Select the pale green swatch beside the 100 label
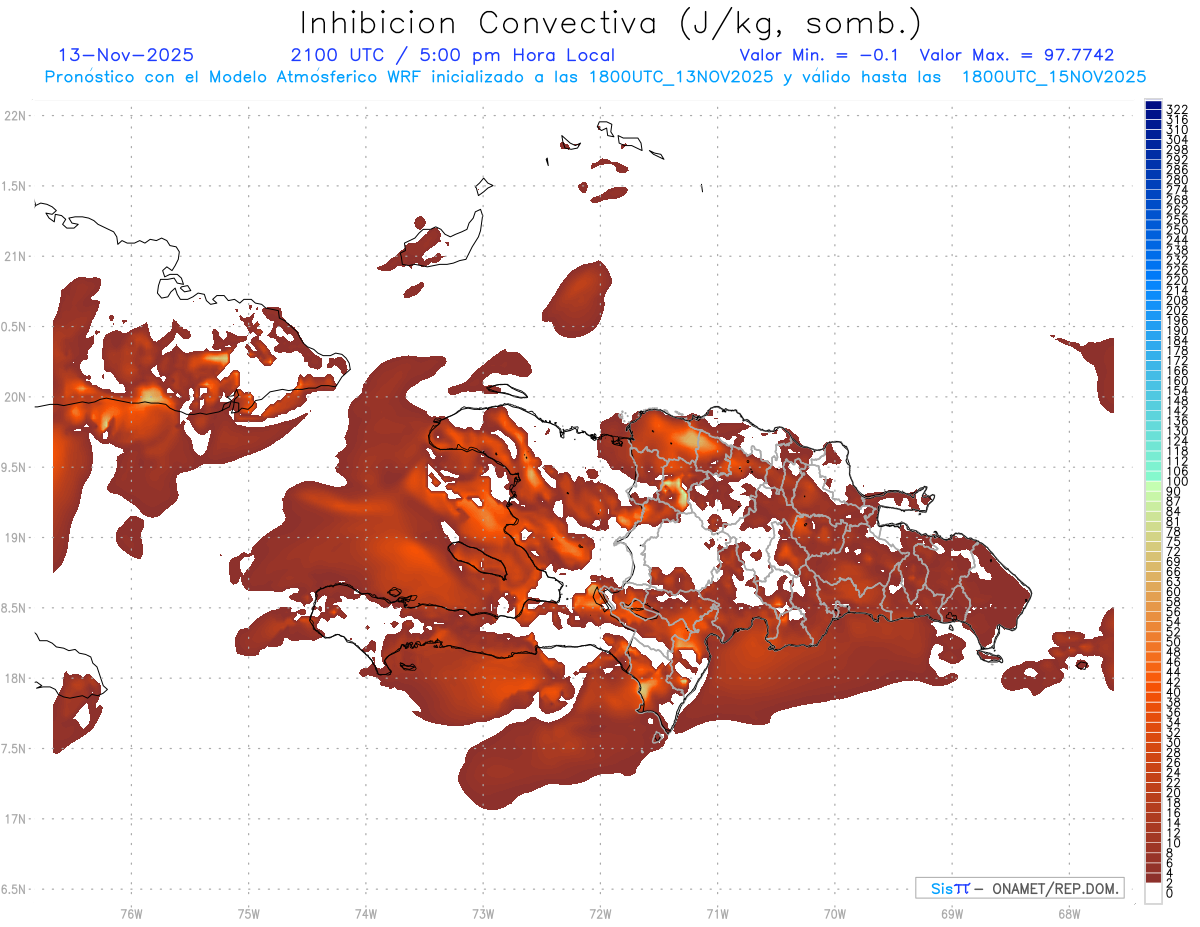The height and width of the screenshot is (927, 1200). [1153, 485]
